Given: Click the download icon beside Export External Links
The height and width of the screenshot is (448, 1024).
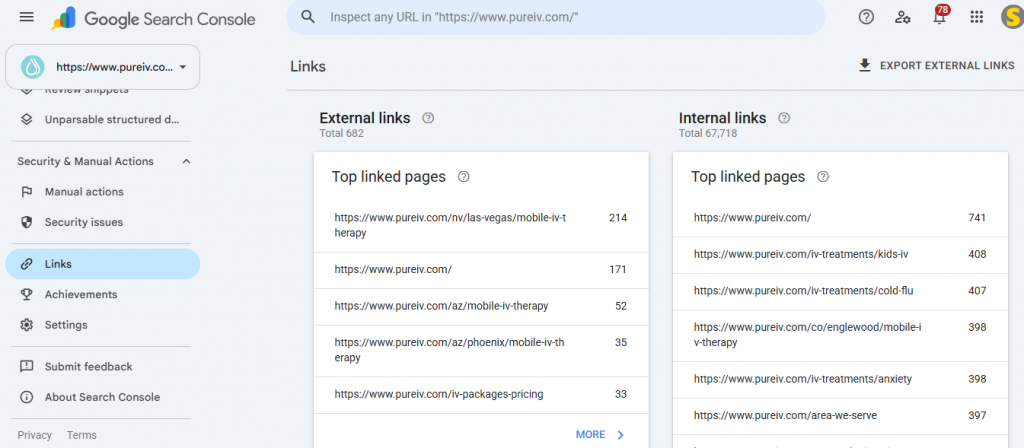Looking at the screenshot, I should [x=865, y=65].
